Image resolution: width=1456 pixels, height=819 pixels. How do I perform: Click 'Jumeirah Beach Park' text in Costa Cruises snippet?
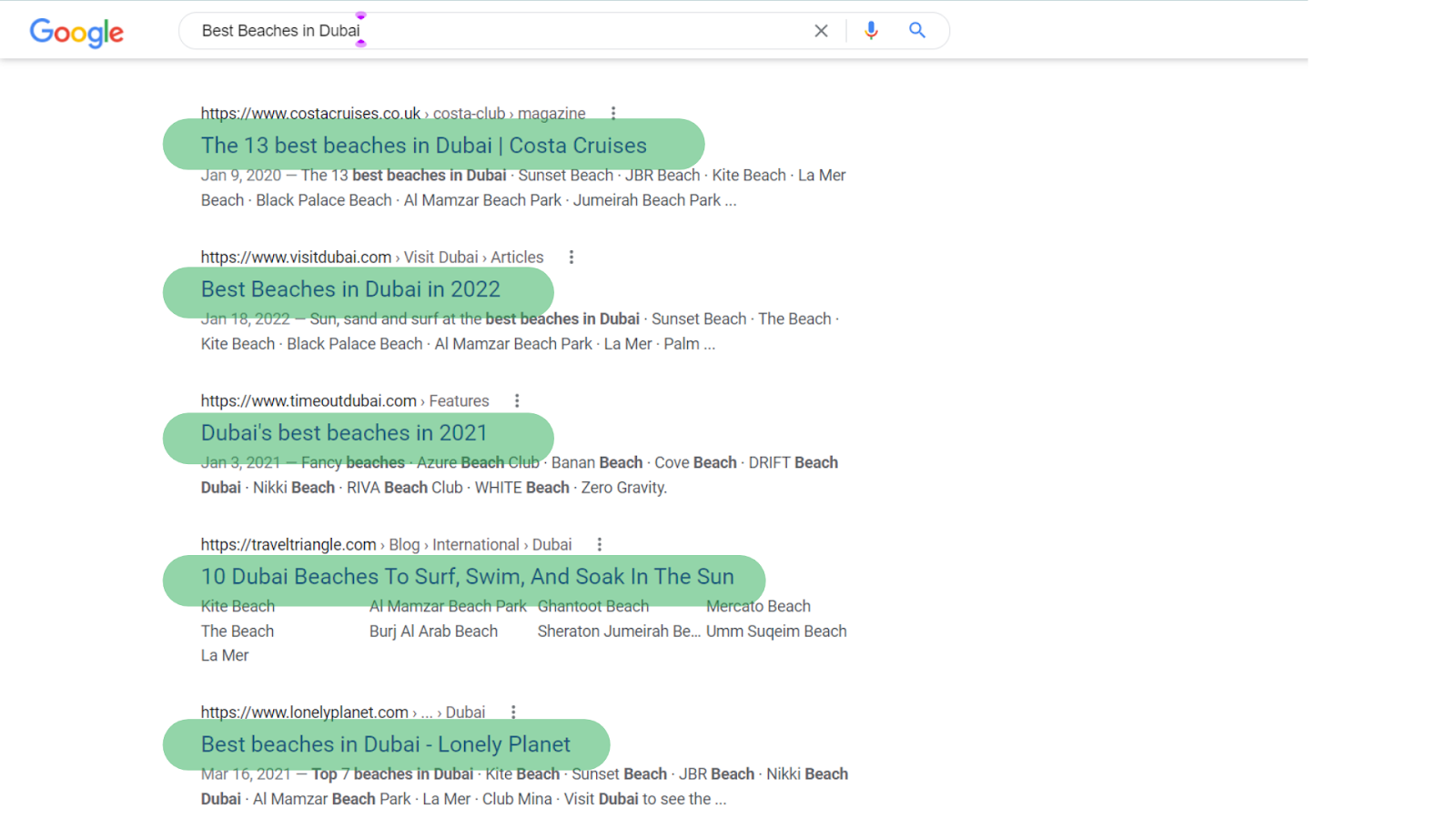tap(647, 200)
